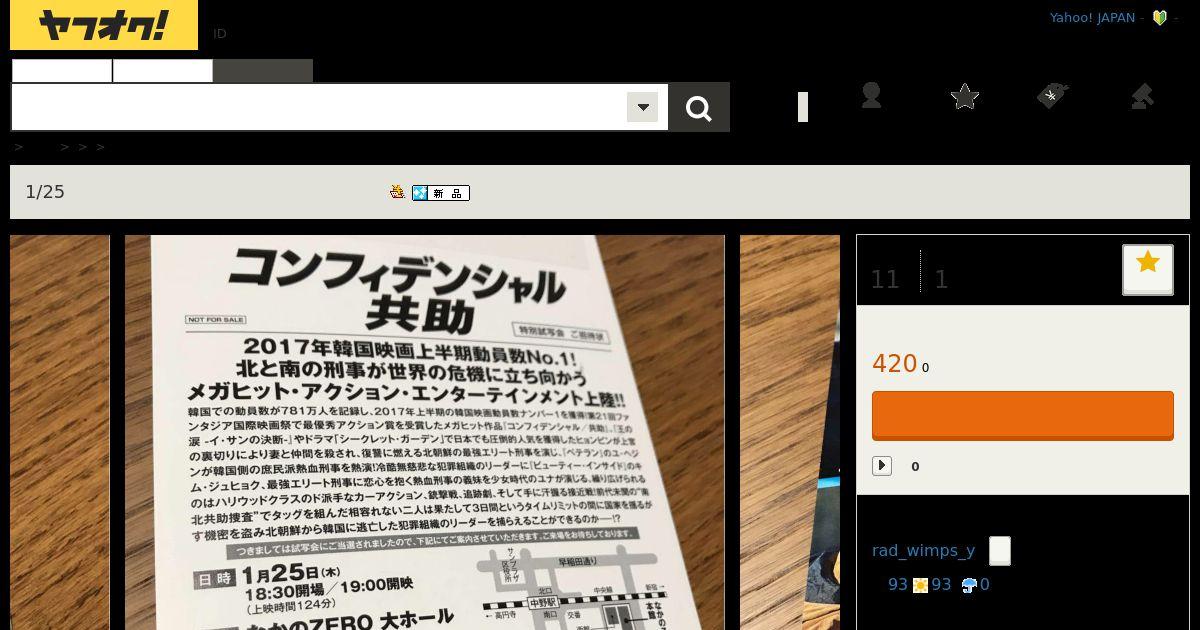Select the leftmost white search tab
1200x630 pixels.
point(62,70)
